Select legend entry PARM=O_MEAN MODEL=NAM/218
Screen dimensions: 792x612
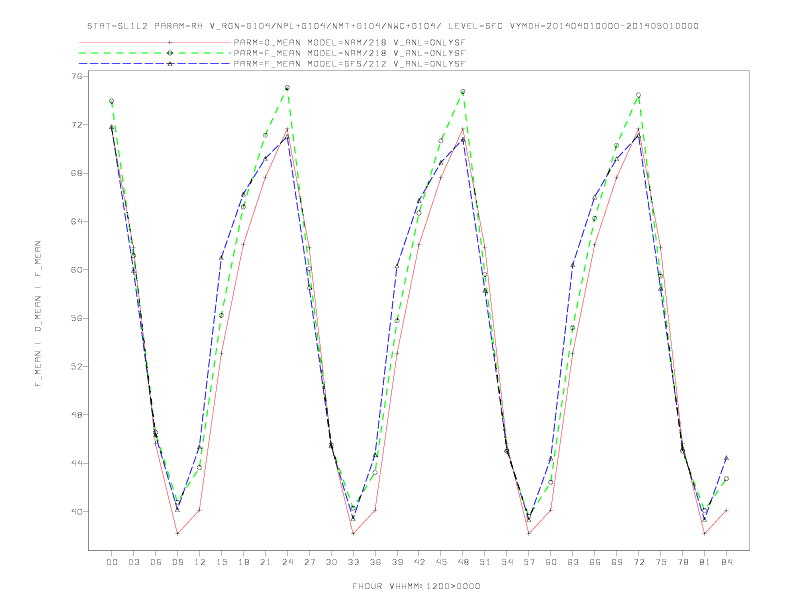tap(349, 42)
